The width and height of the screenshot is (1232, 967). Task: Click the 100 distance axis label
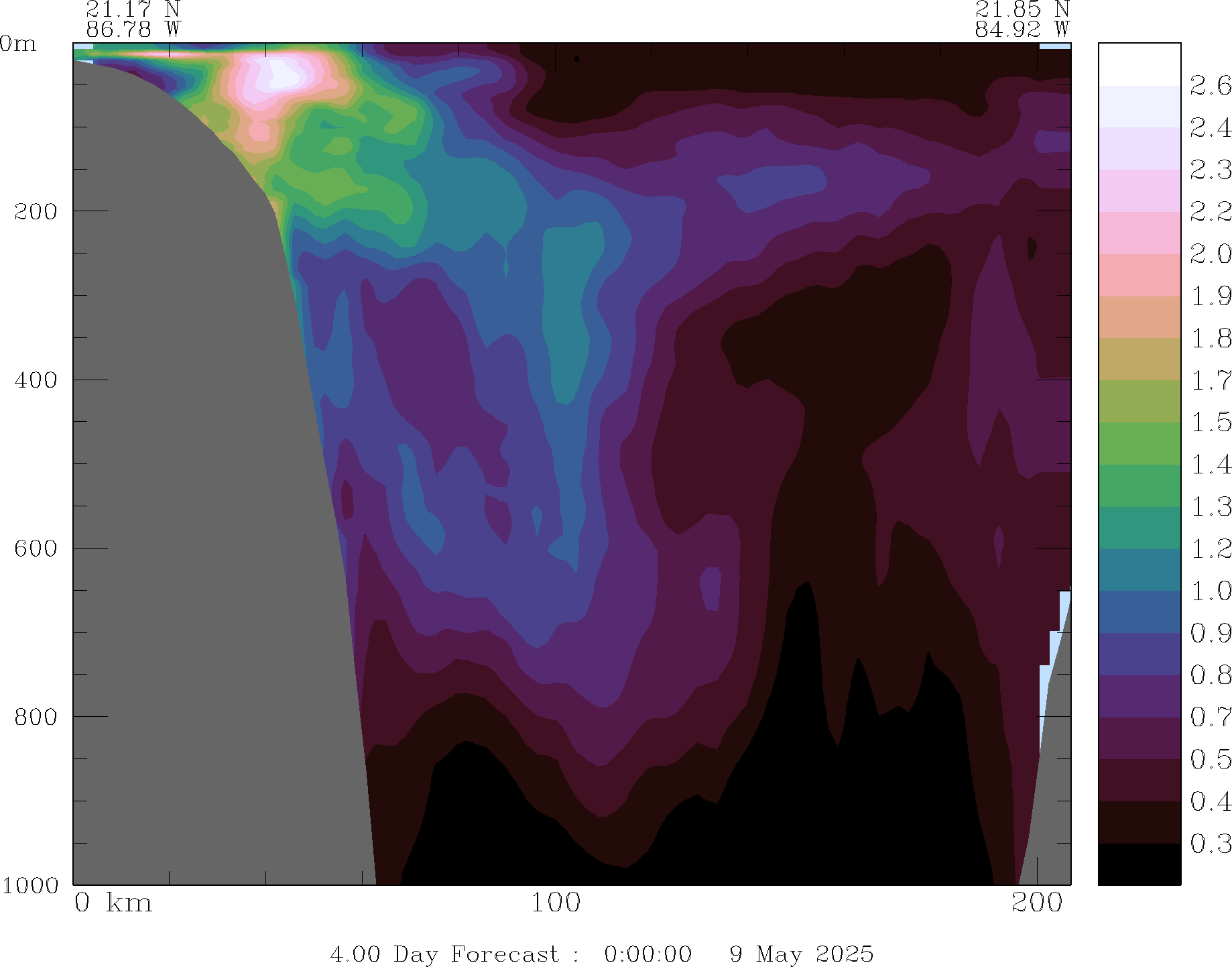pyautogui.click(x=555, y=903)
